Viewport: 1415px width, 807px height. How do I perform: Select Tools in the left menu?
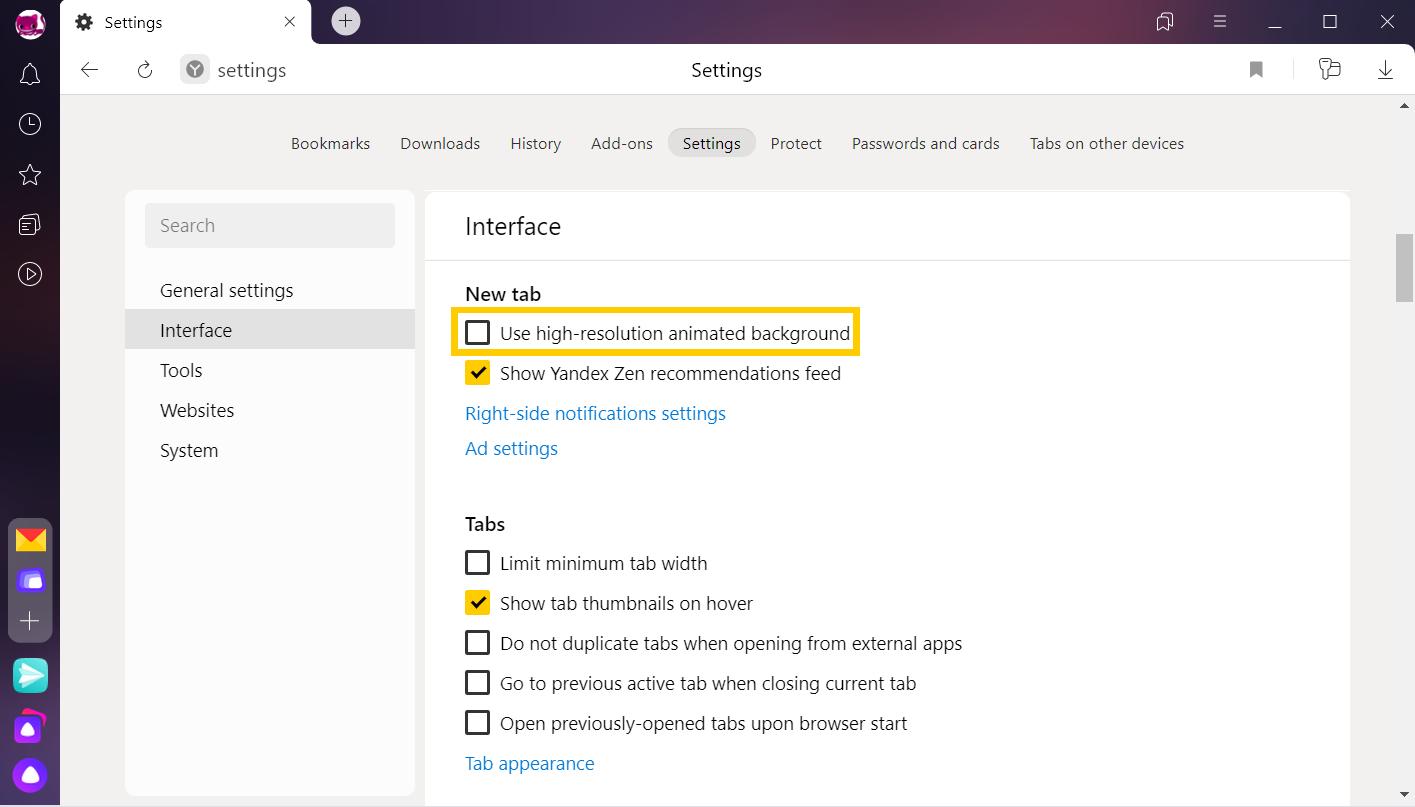click(270, 370)
